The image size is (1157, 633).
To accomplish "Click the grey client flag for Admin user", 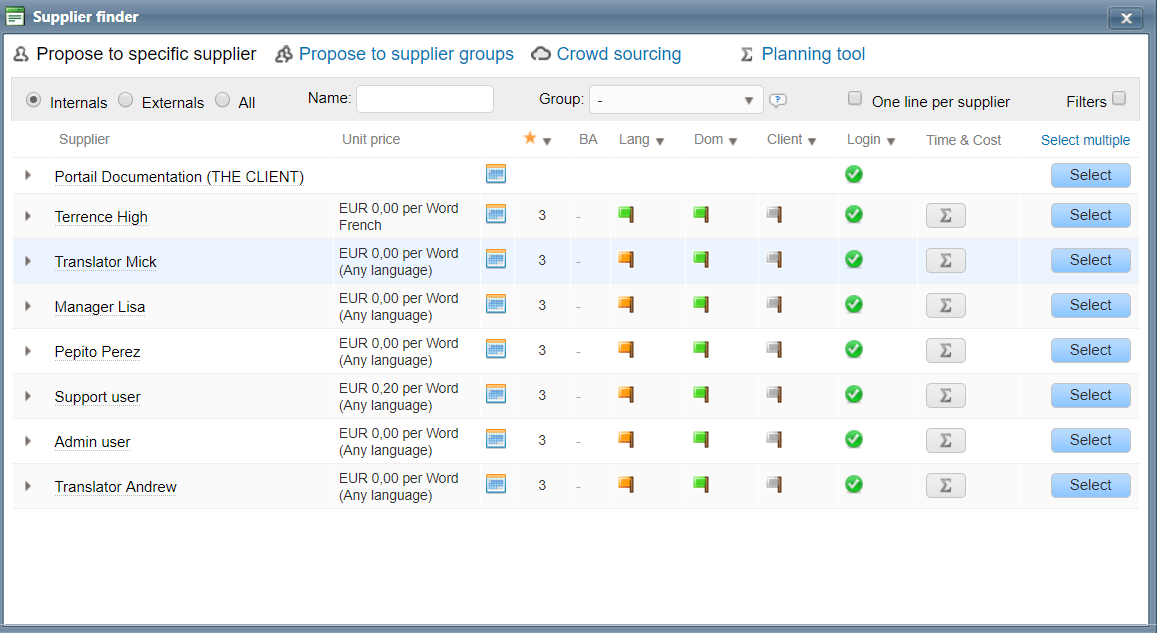I will pyautogui.click(x=773, y=439).
